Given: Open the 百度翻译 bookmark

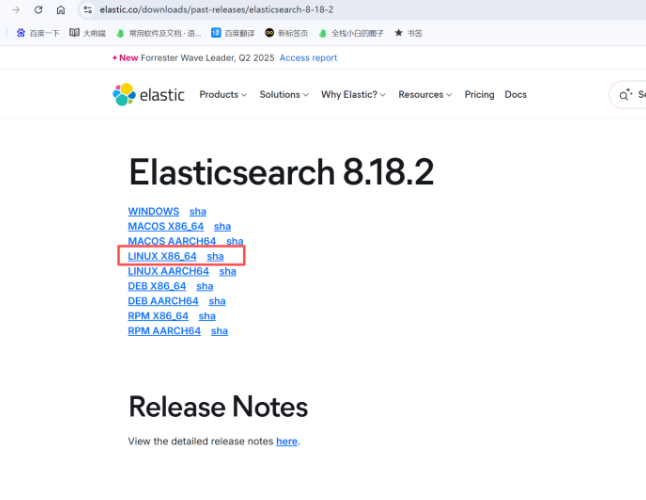Looking at the screenshot, I should tap(233, 33).
